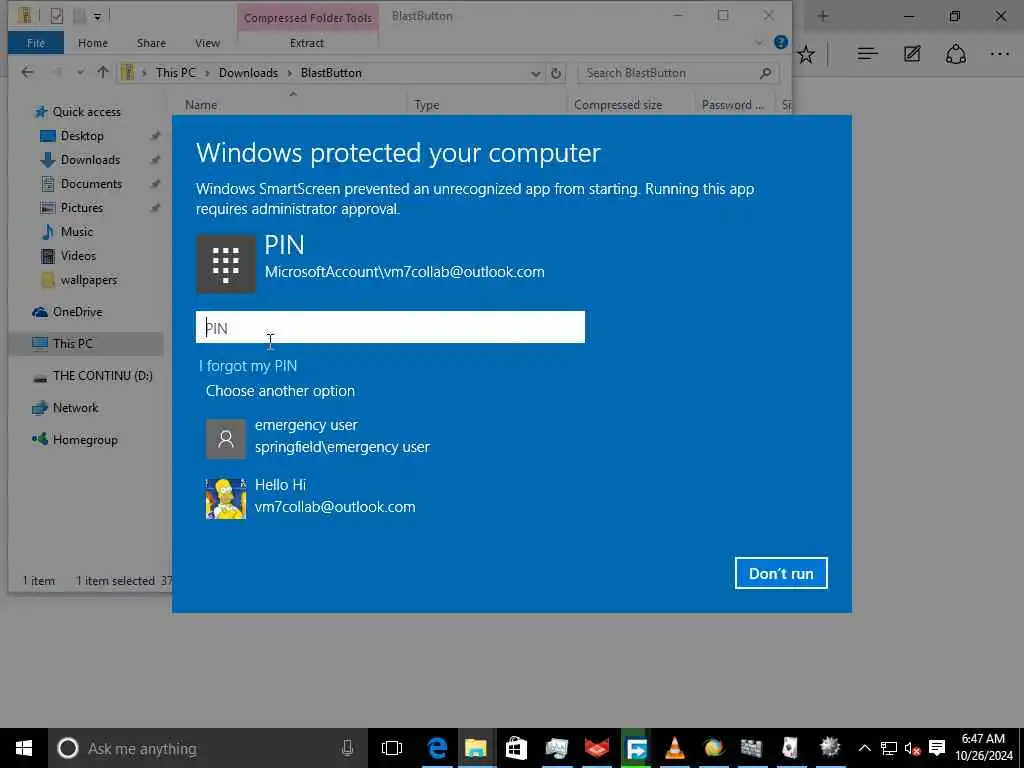
Task: Sort by Name column header
Action: tap(200, 104)
